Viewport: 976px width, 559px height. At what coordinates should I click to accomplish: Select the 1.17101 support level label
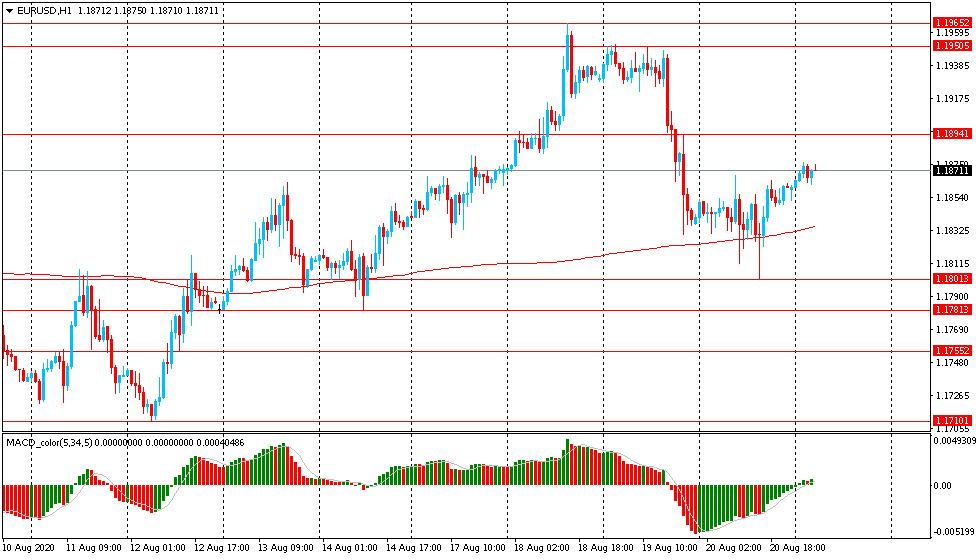point(952,421)
